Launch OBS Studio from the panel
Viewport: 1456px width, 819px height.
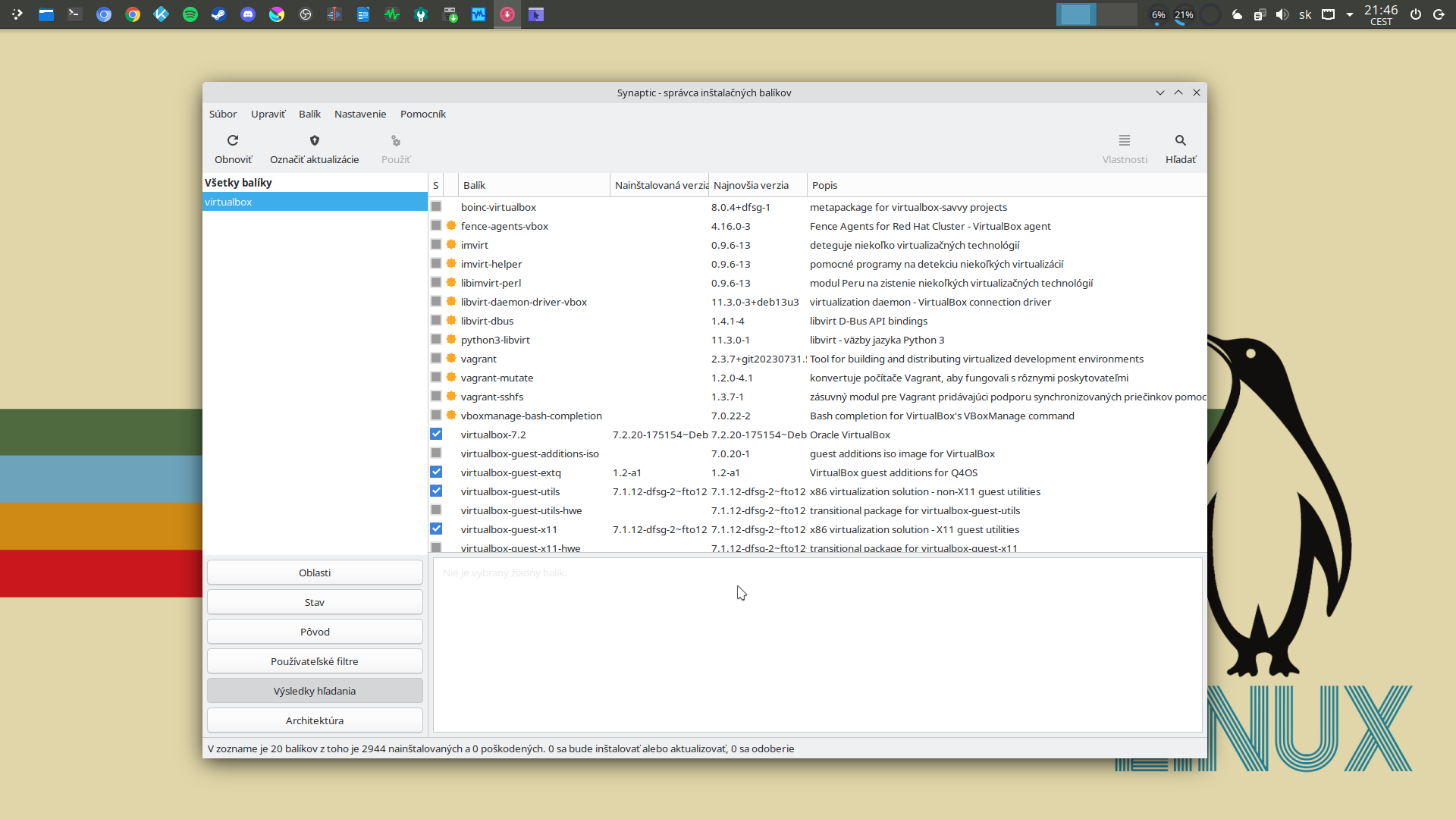coord(306,14)
